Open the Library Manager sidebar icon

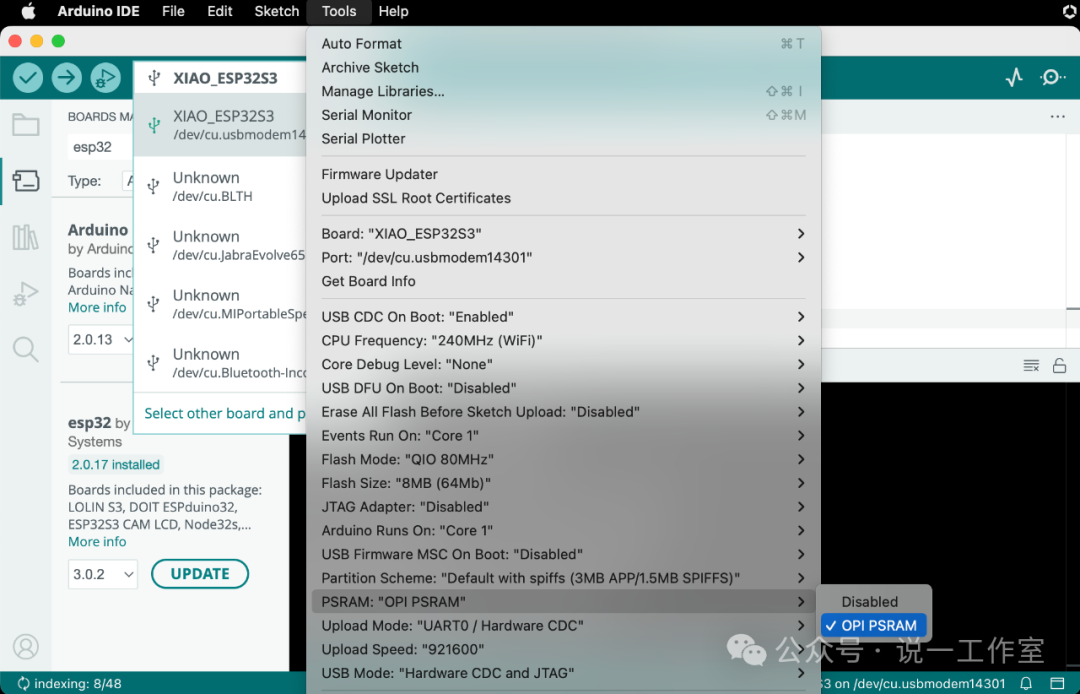(25, 238)
